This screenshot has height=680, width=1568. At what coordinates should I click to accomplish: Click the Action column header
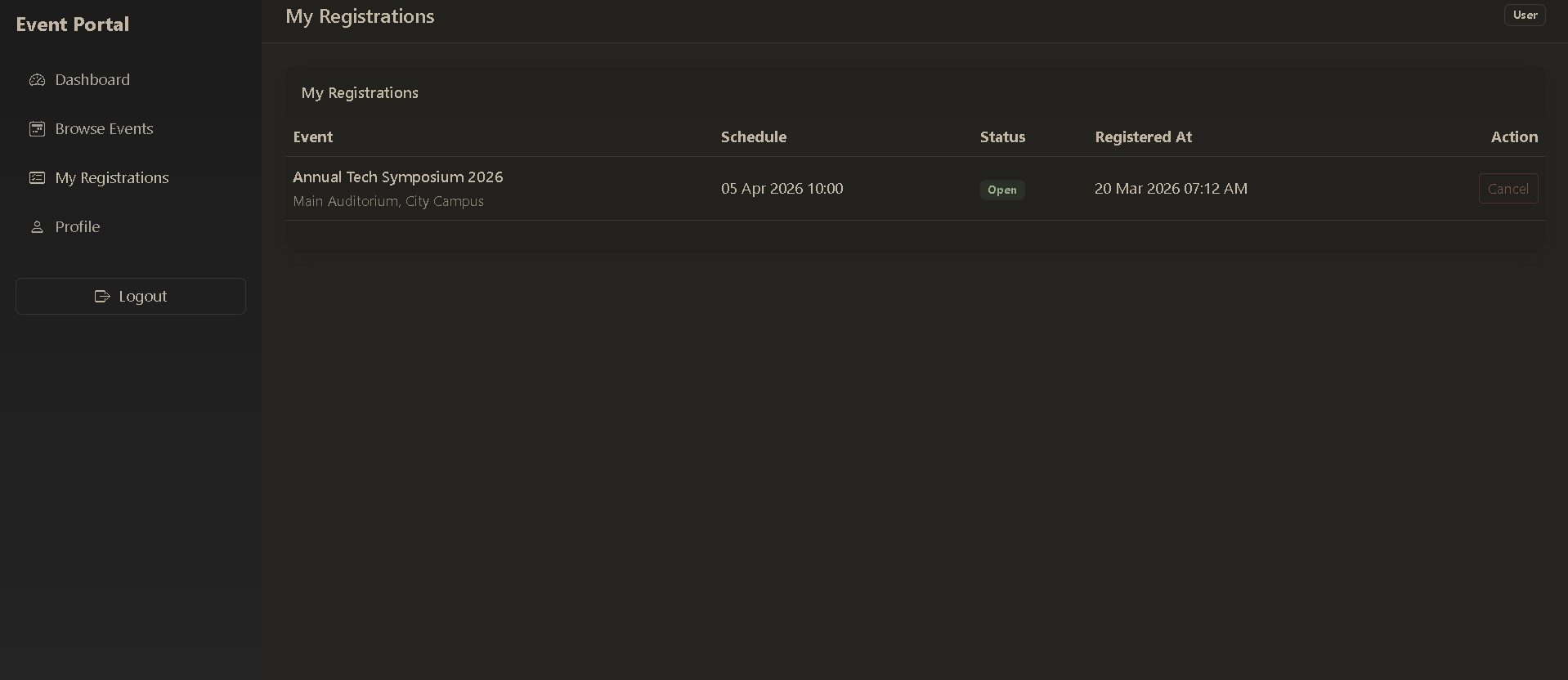coord(1514,137)
